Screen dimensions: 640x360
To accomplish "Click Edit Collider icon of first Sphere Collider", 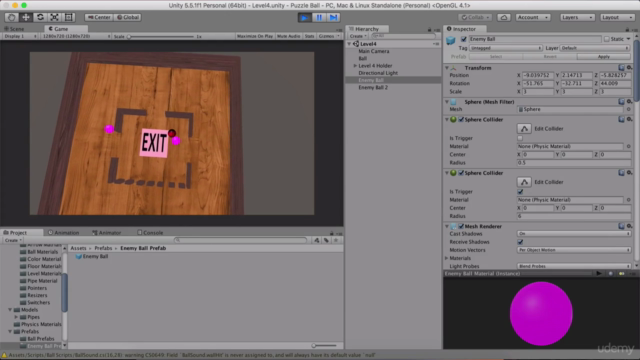I will 524,129.
